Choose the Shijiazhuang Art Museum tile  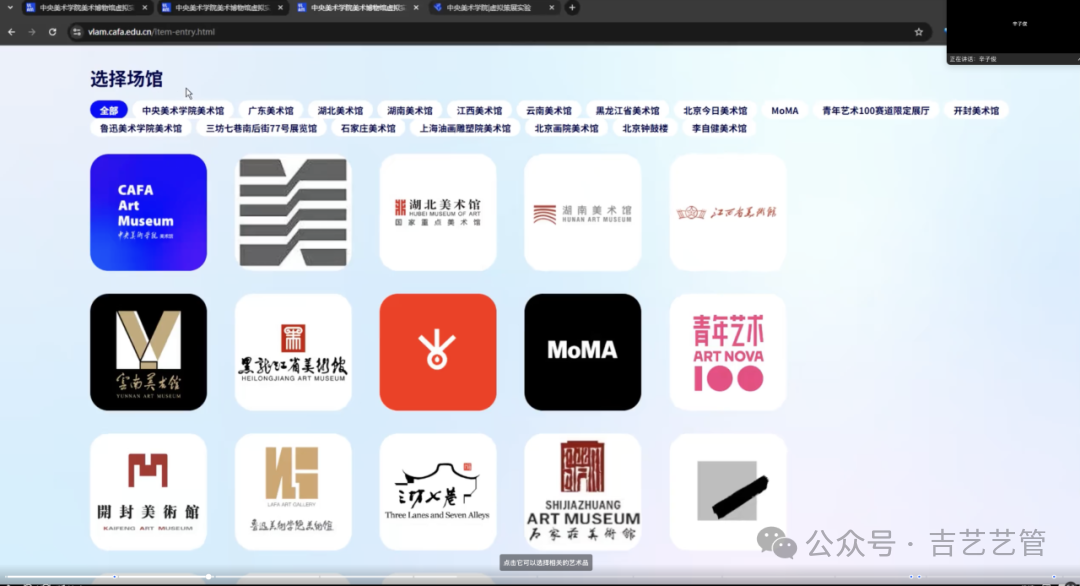pyautogui.click(x=582, y=491)
